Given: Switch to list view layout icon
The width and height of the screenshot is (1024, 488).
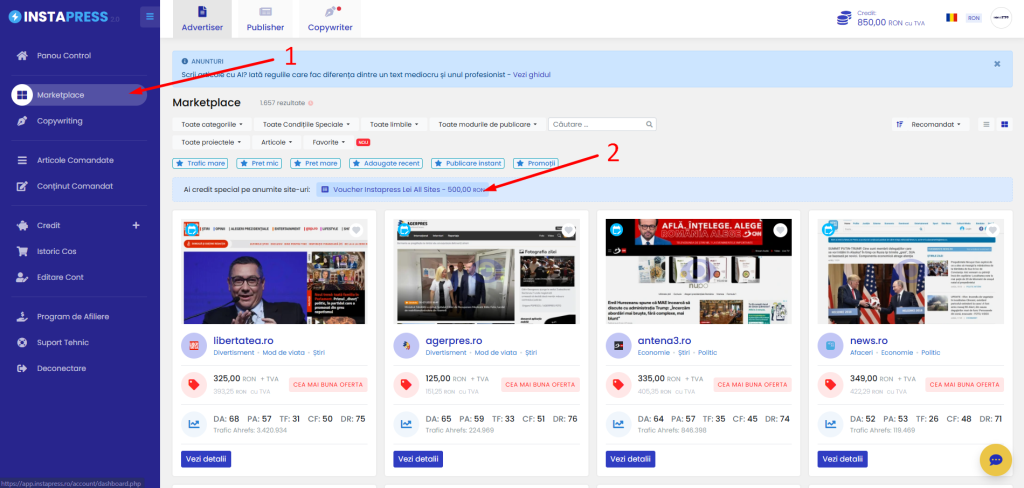Looking at the screenshot, I should click(986, 124).
